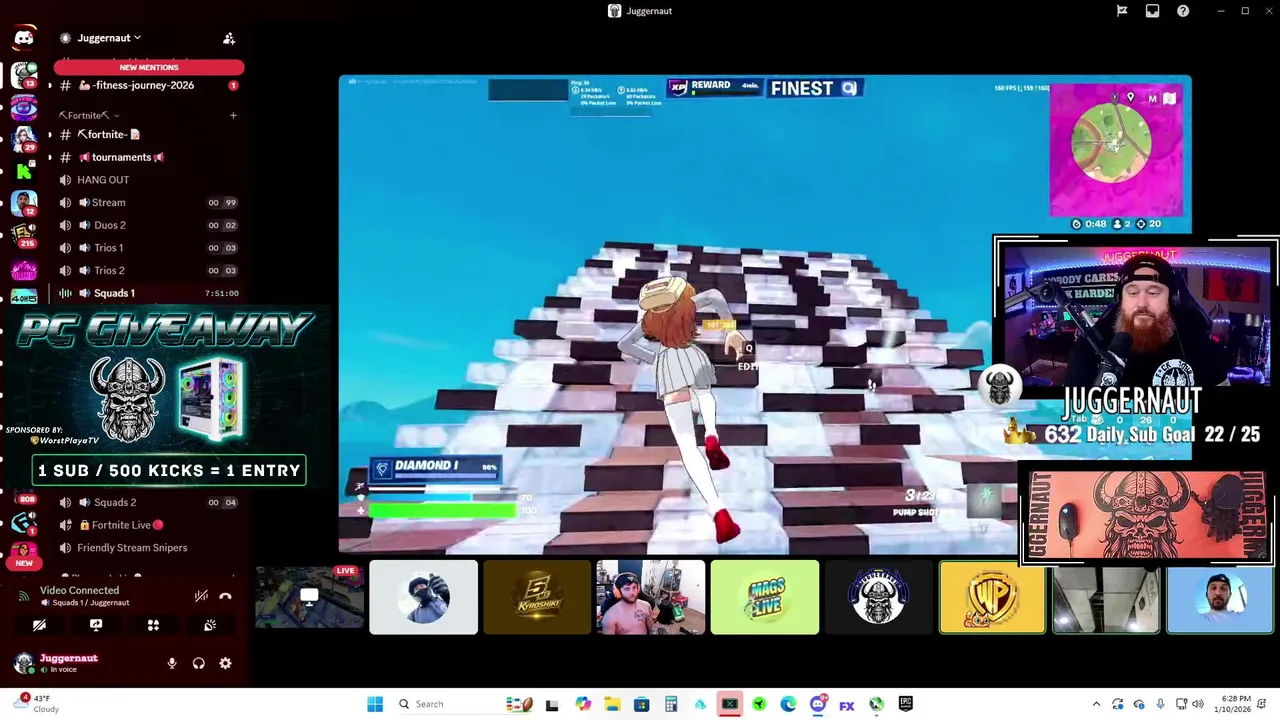Screen dimensions: 1280x720
Task: Jump to New Mentions banner
Action: click(x=149, y=67)
